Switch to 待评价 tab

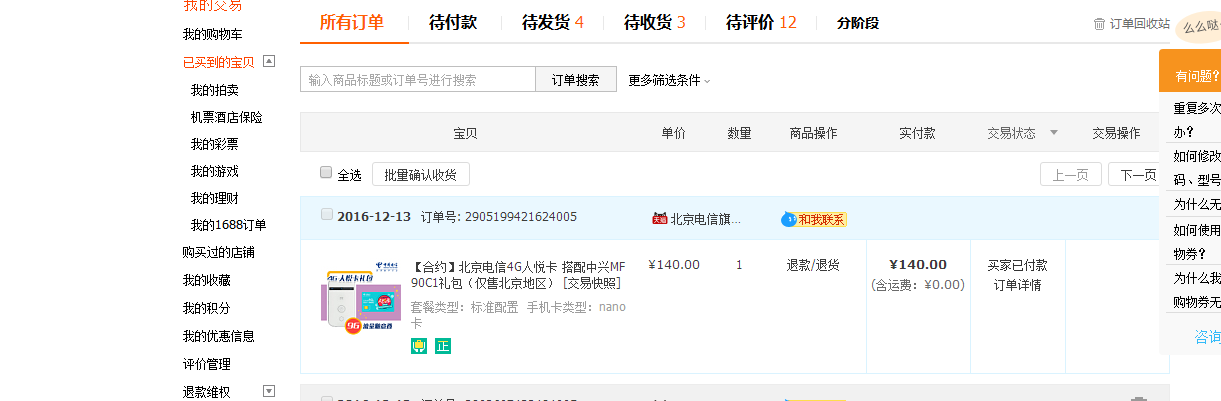tap(761, 22)
